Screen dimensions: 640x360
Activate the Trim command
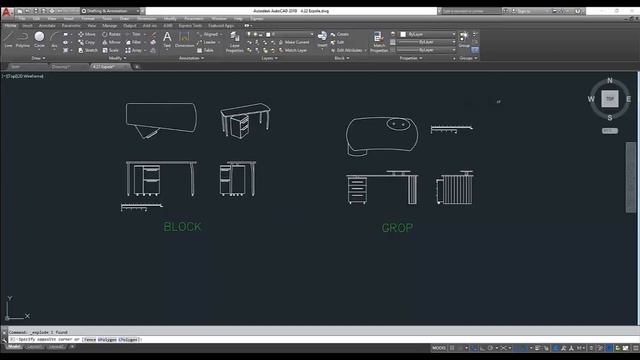pos(133,34)
